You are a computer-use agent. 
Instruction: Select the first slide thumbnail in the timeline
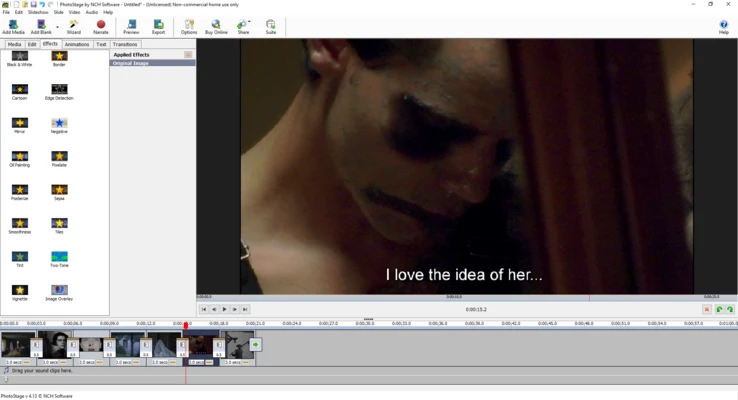(x=17, y=345)
